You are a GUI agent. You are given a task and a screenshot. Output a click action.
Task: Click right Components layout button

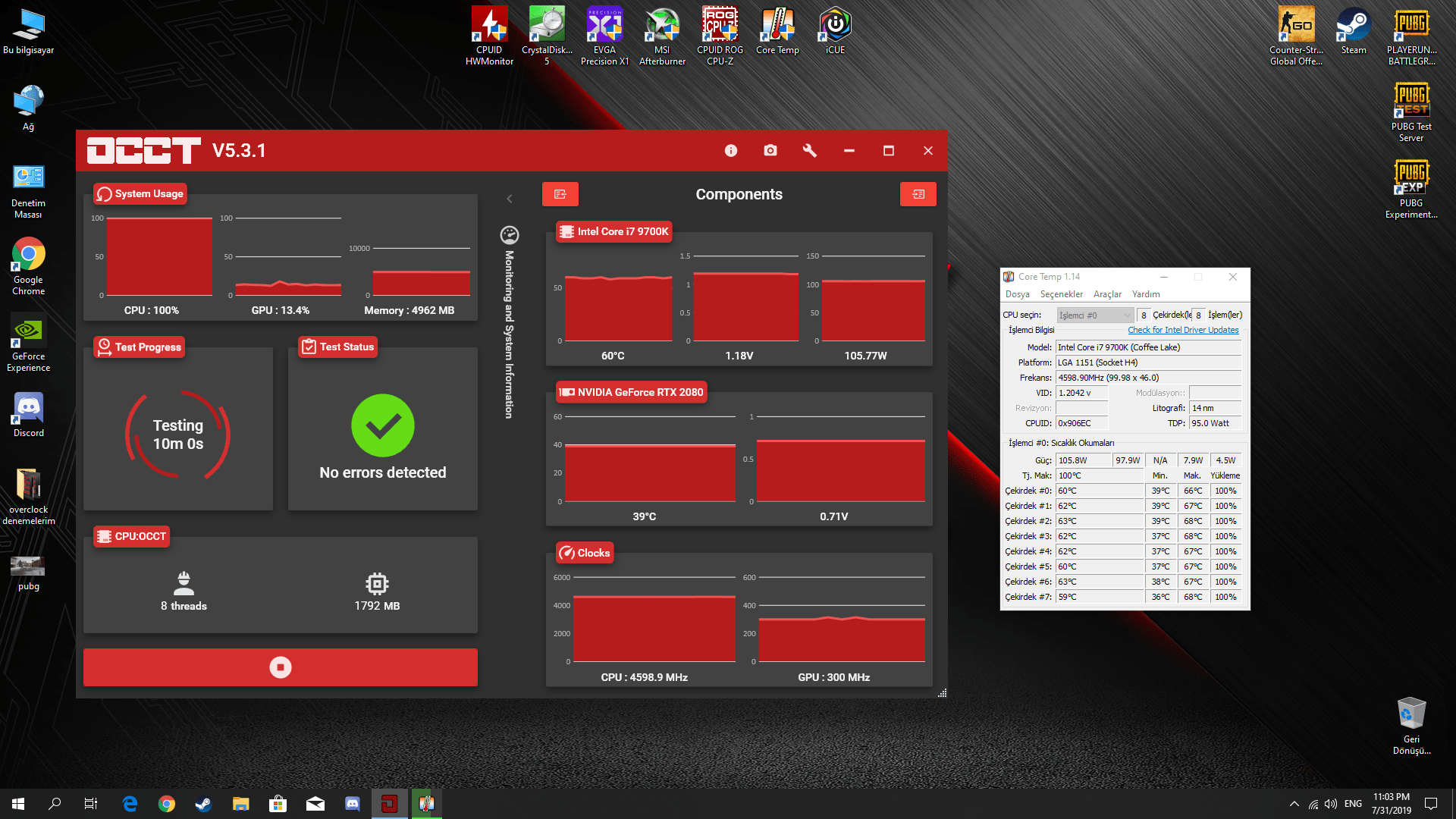pyautogui.click(x=918, y=194)
